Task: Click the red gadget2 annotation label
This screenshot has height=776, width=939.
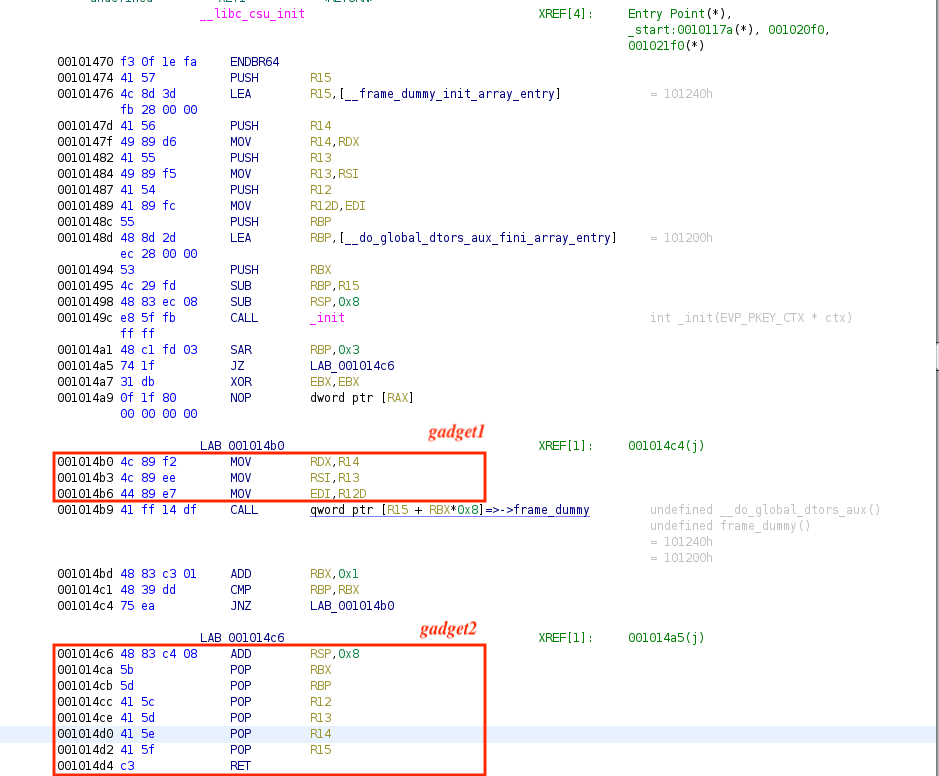Action: (447, 629)
